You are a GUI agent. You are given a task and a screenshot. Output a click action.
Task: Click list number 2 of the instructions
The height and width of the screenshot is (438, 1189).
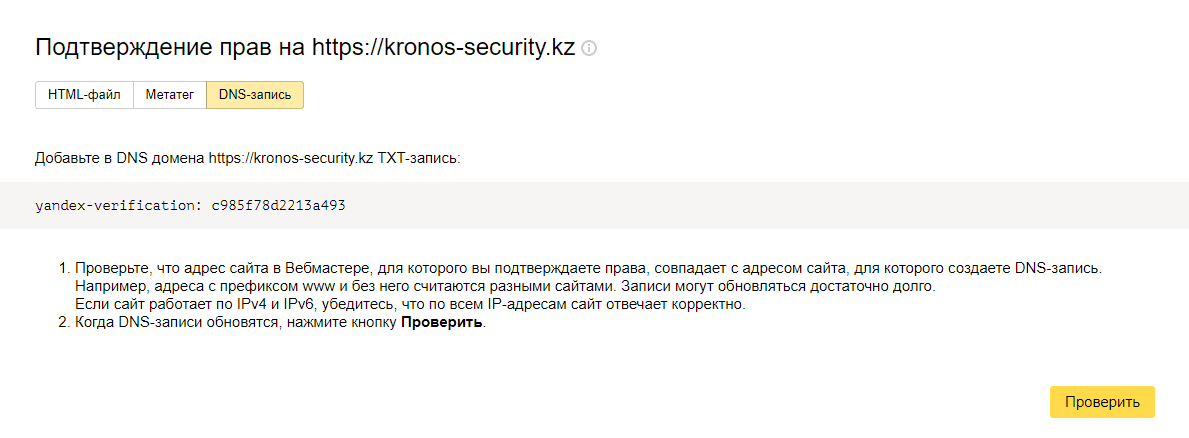(x=64, y=323)
